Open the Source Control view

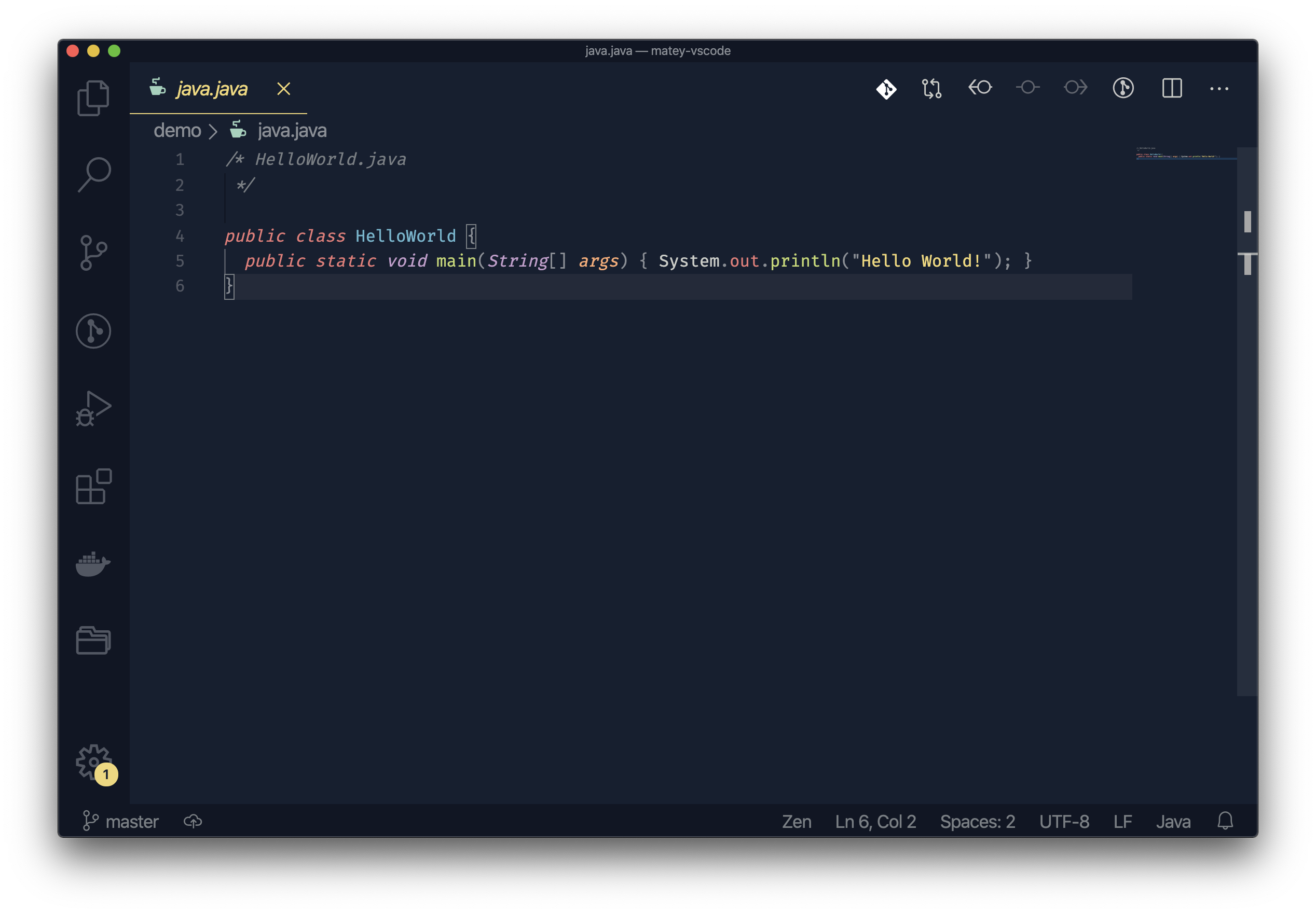[93, 253]
